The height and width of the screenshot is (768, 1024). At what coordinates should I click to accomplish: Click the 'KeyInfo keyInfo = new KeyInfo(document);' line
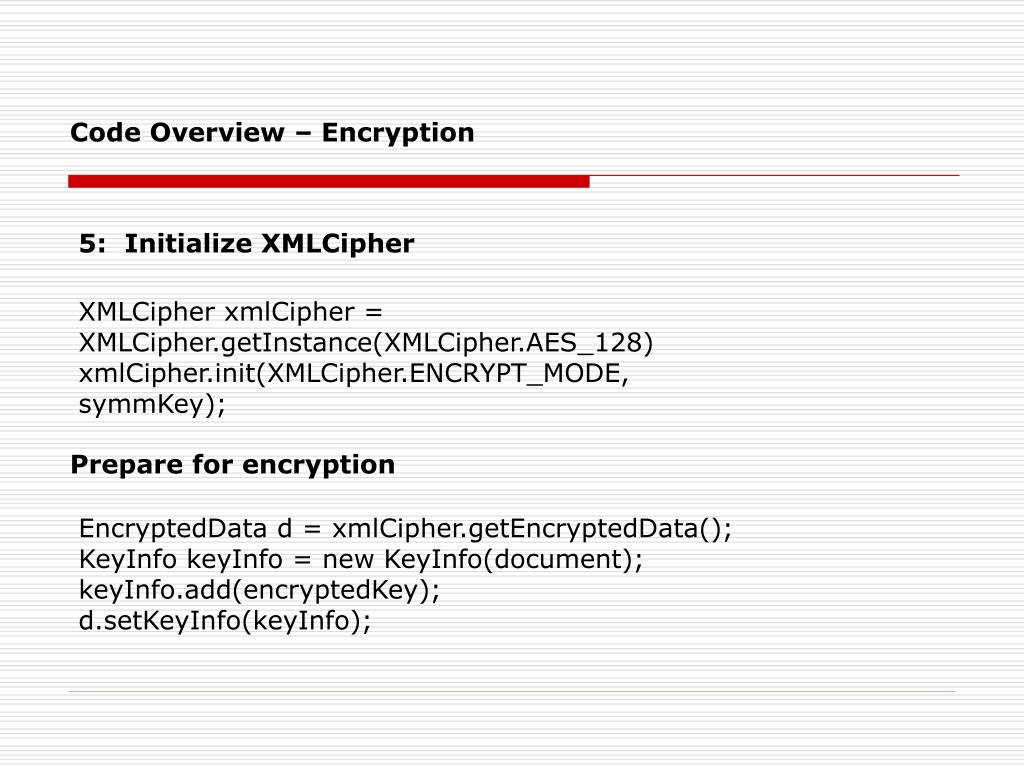coord(360,560)
